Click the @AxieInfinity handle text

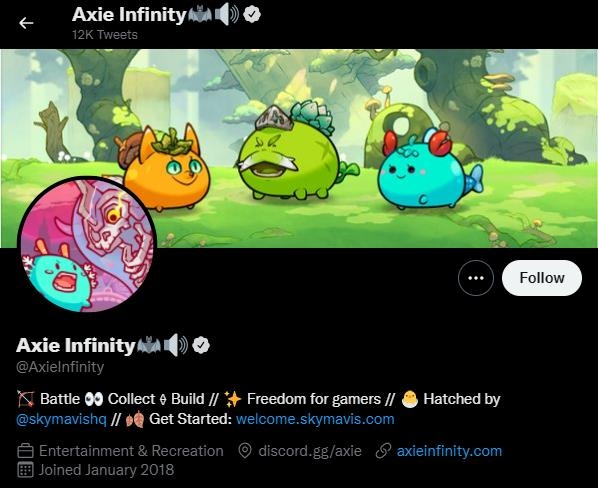click(x=60, y=367)
